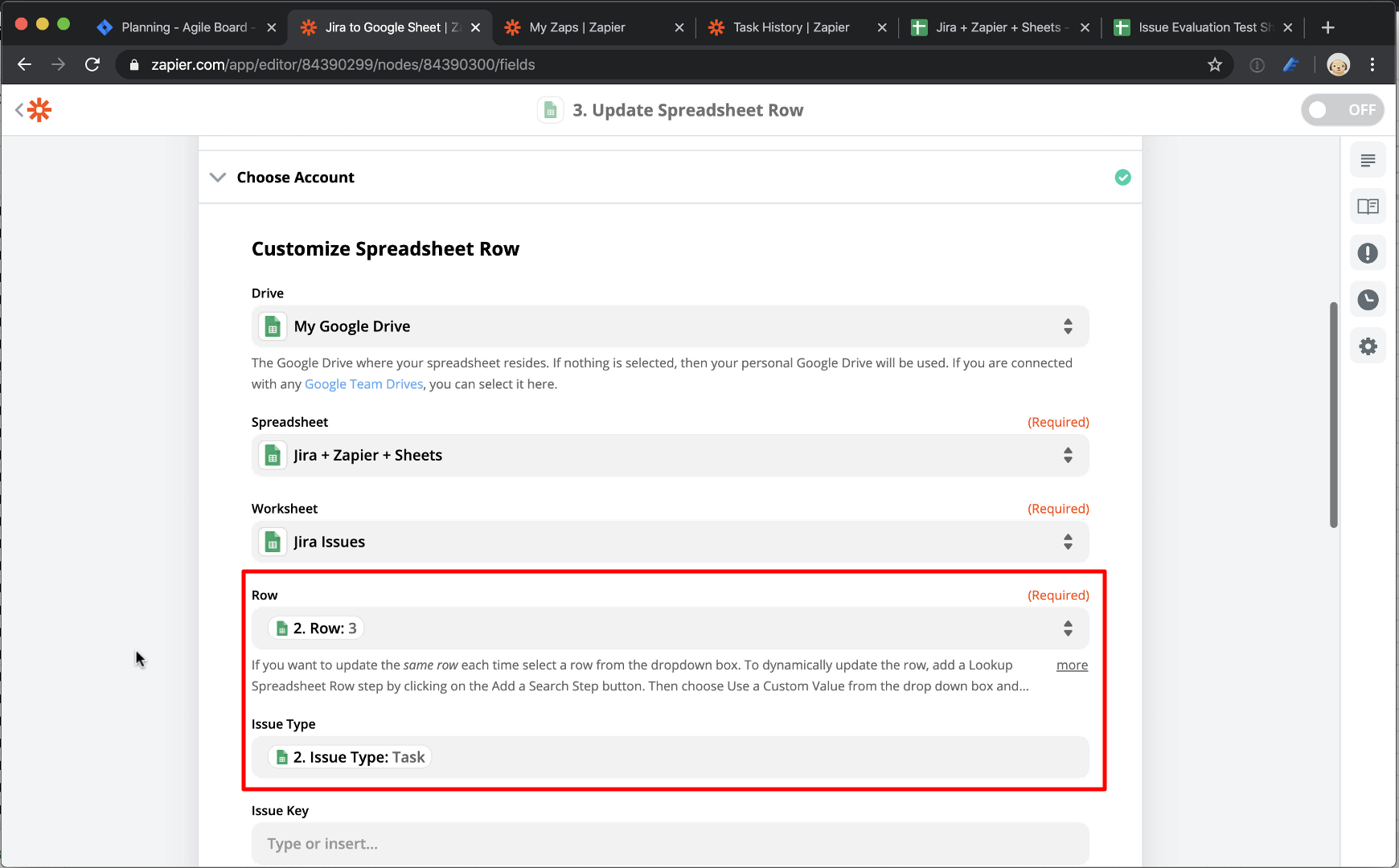Switch to Task History | Zapier tab
The image size is (1399, 868).
792,27
